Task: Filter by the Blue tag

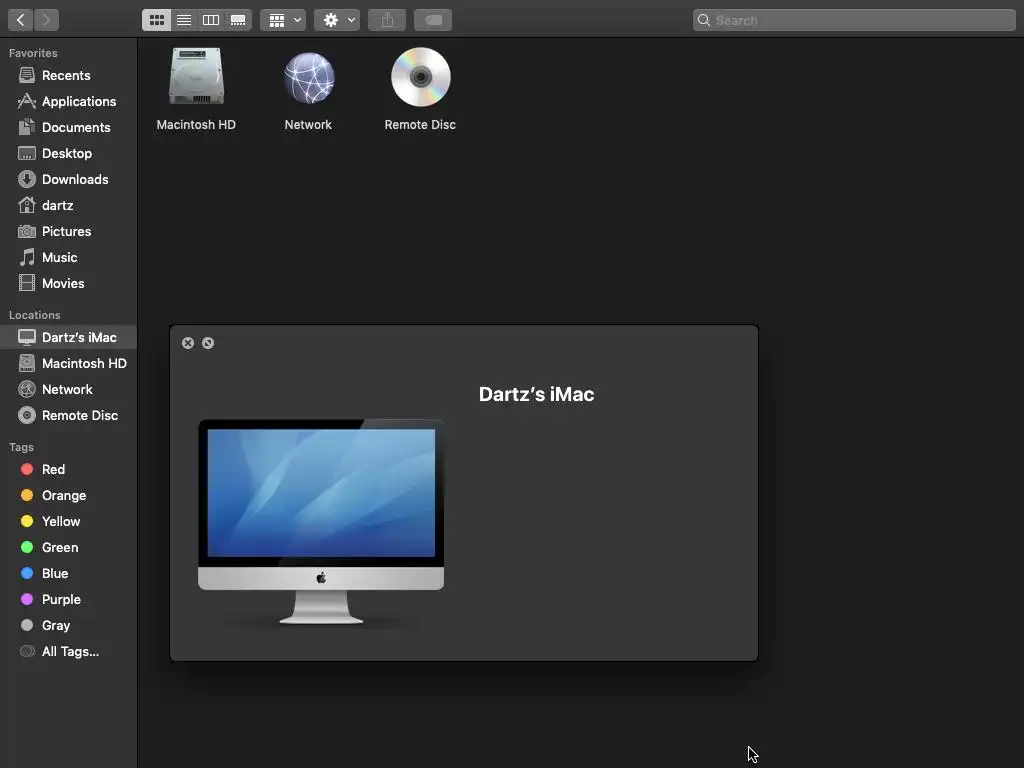Action: click(69, 573)
